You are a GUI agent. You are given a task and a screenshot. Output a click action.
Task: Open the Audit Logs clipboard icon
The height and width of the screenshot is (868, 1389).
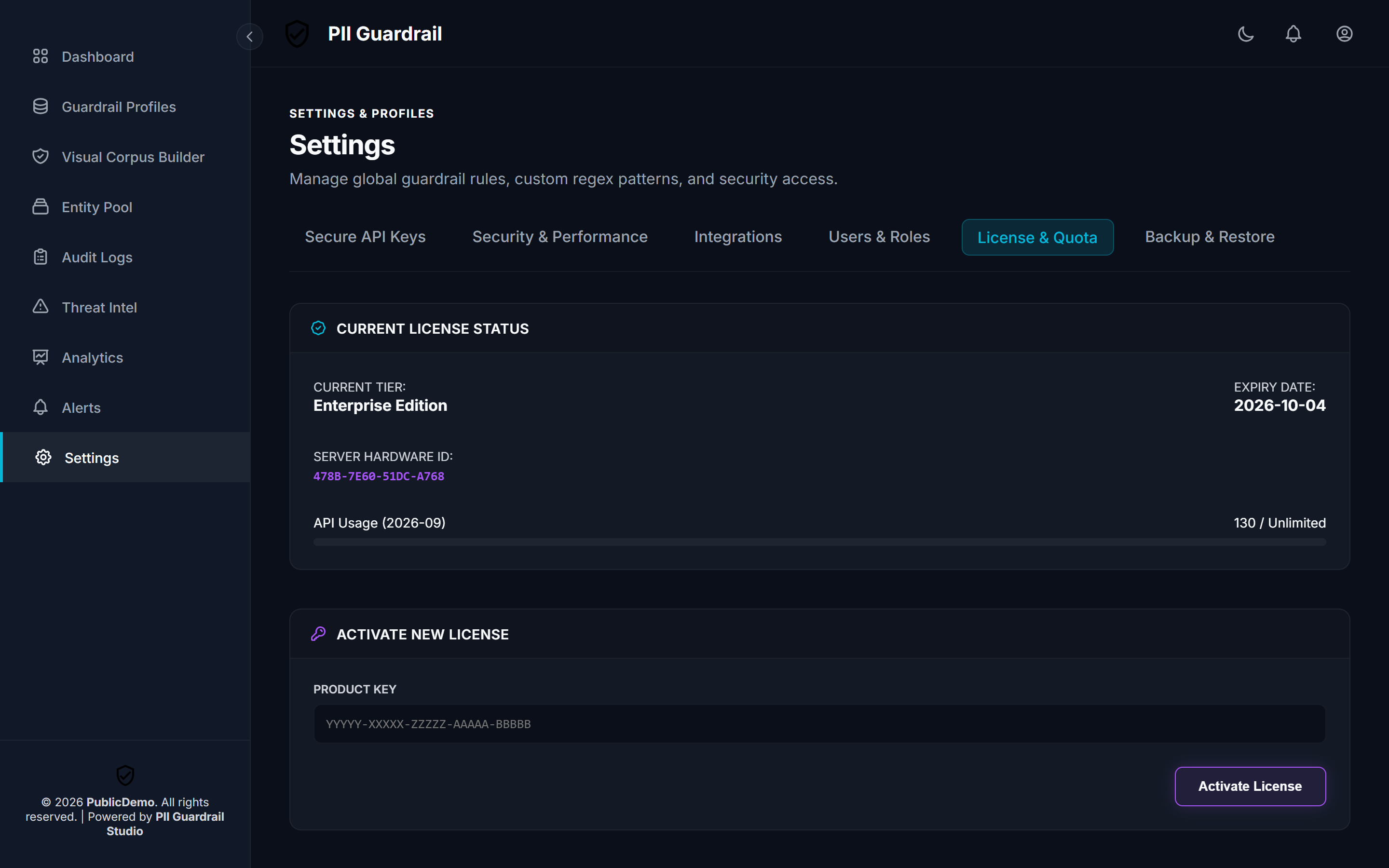[40, 257]
